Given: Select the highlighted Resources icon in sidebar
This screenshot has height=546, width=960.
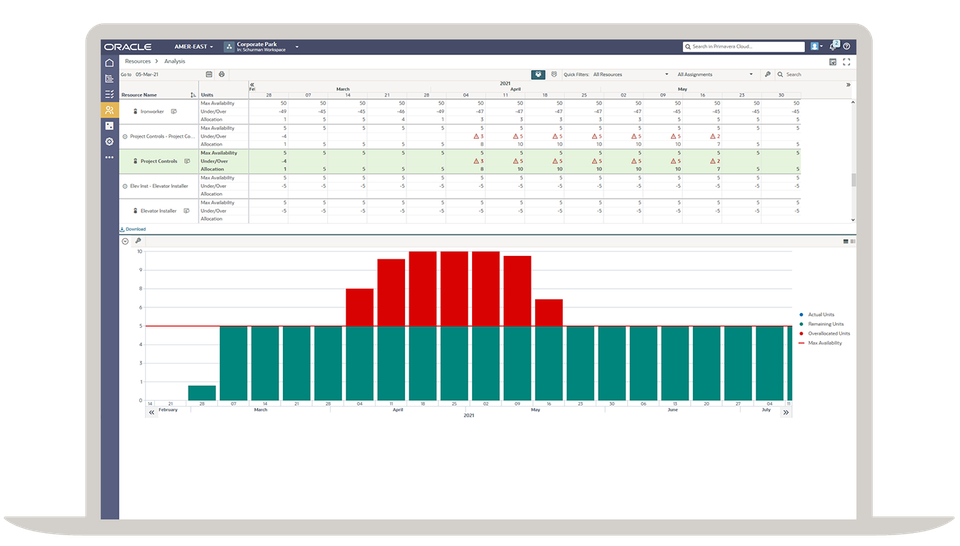Looking at the screenshot, I should [x=110, y=110].
